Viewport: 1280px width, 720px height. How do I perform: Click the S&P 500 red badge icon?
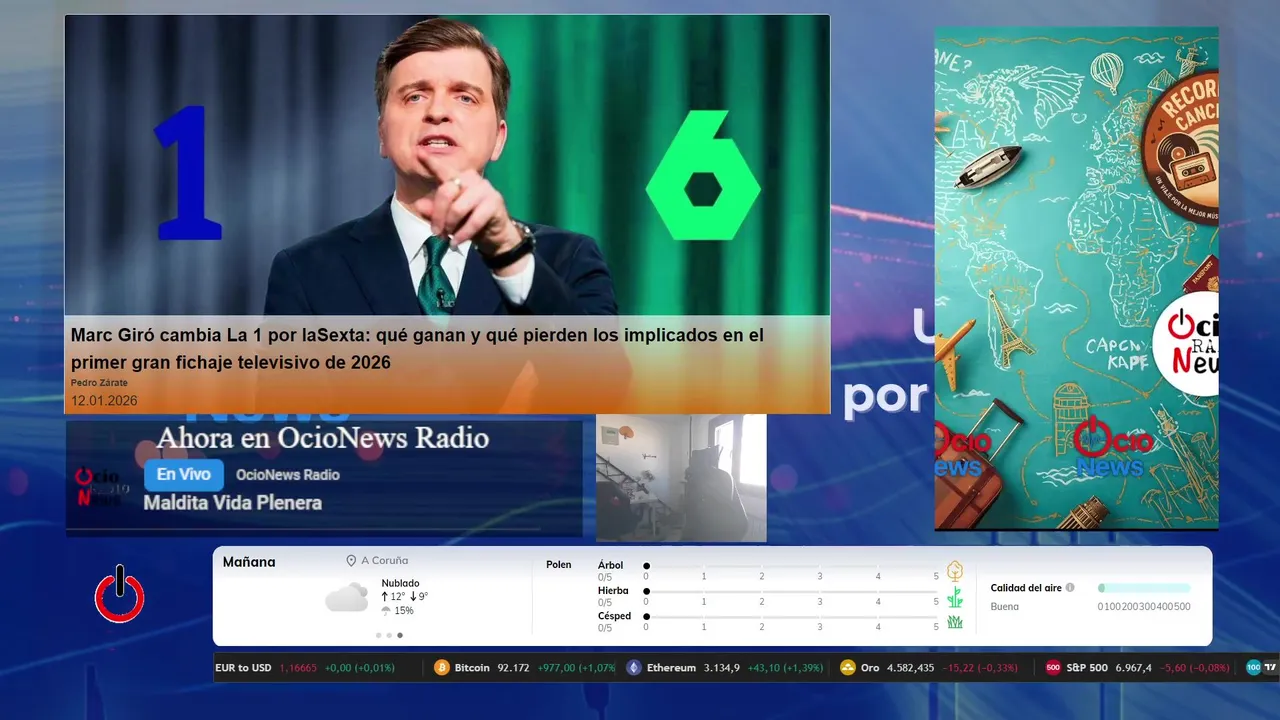tap(1053, 668)
